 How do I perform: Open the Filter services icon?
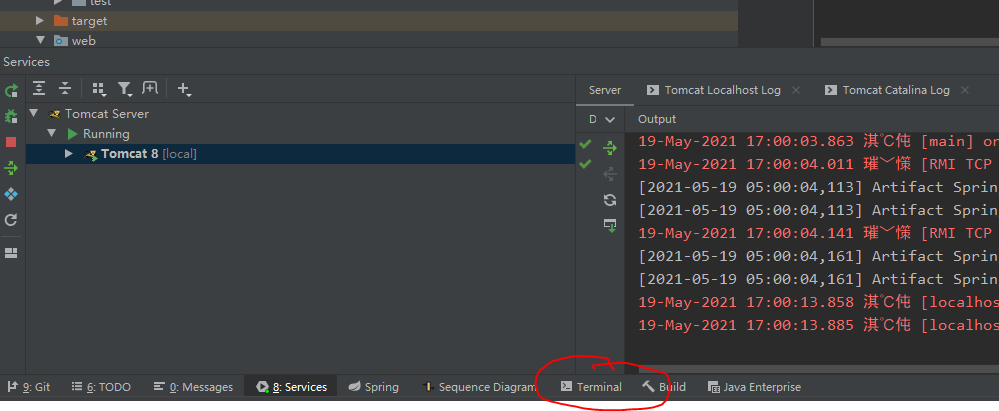(124, 89)
